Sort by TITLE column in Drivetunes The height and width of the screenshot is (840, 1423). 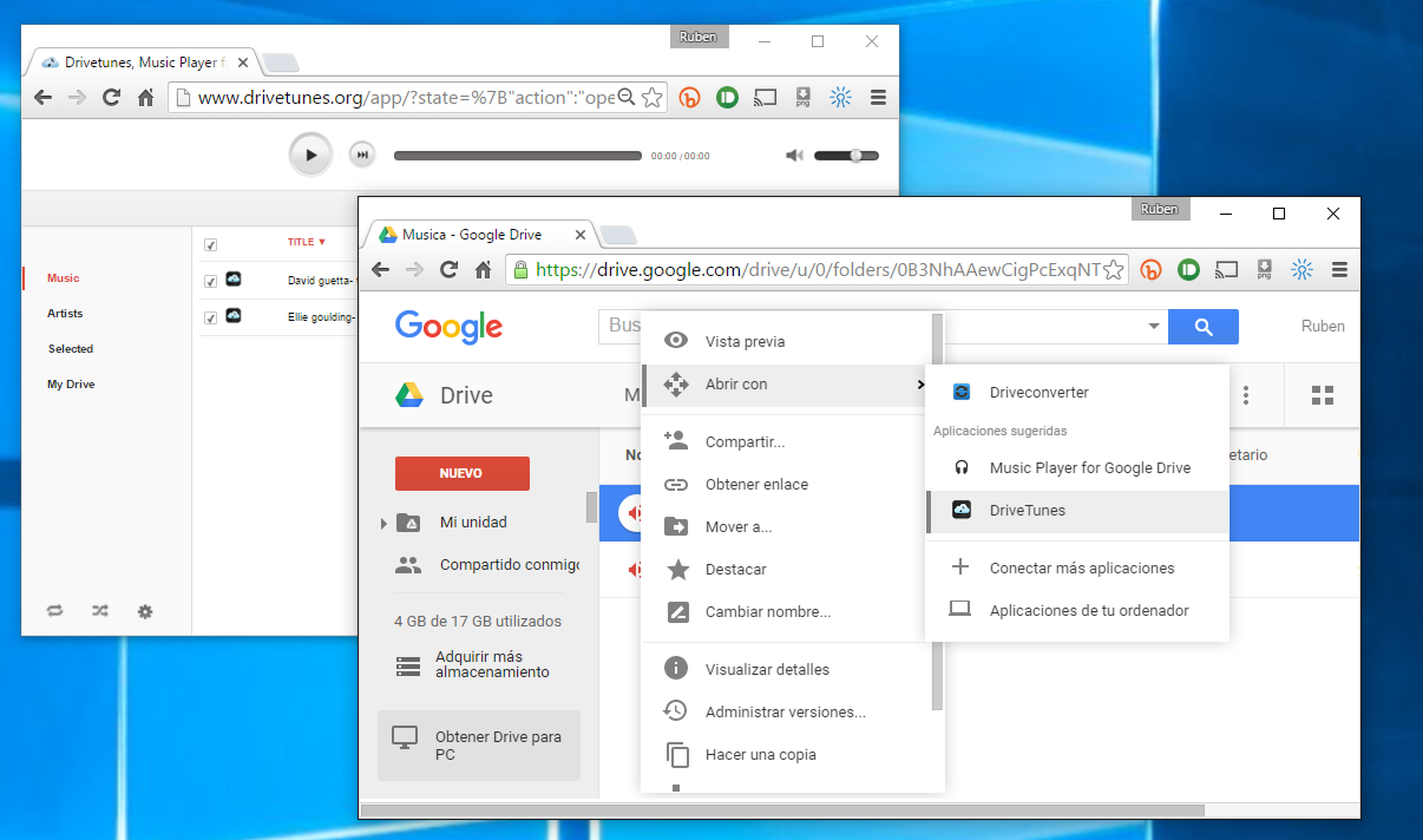tap(306, 242)
